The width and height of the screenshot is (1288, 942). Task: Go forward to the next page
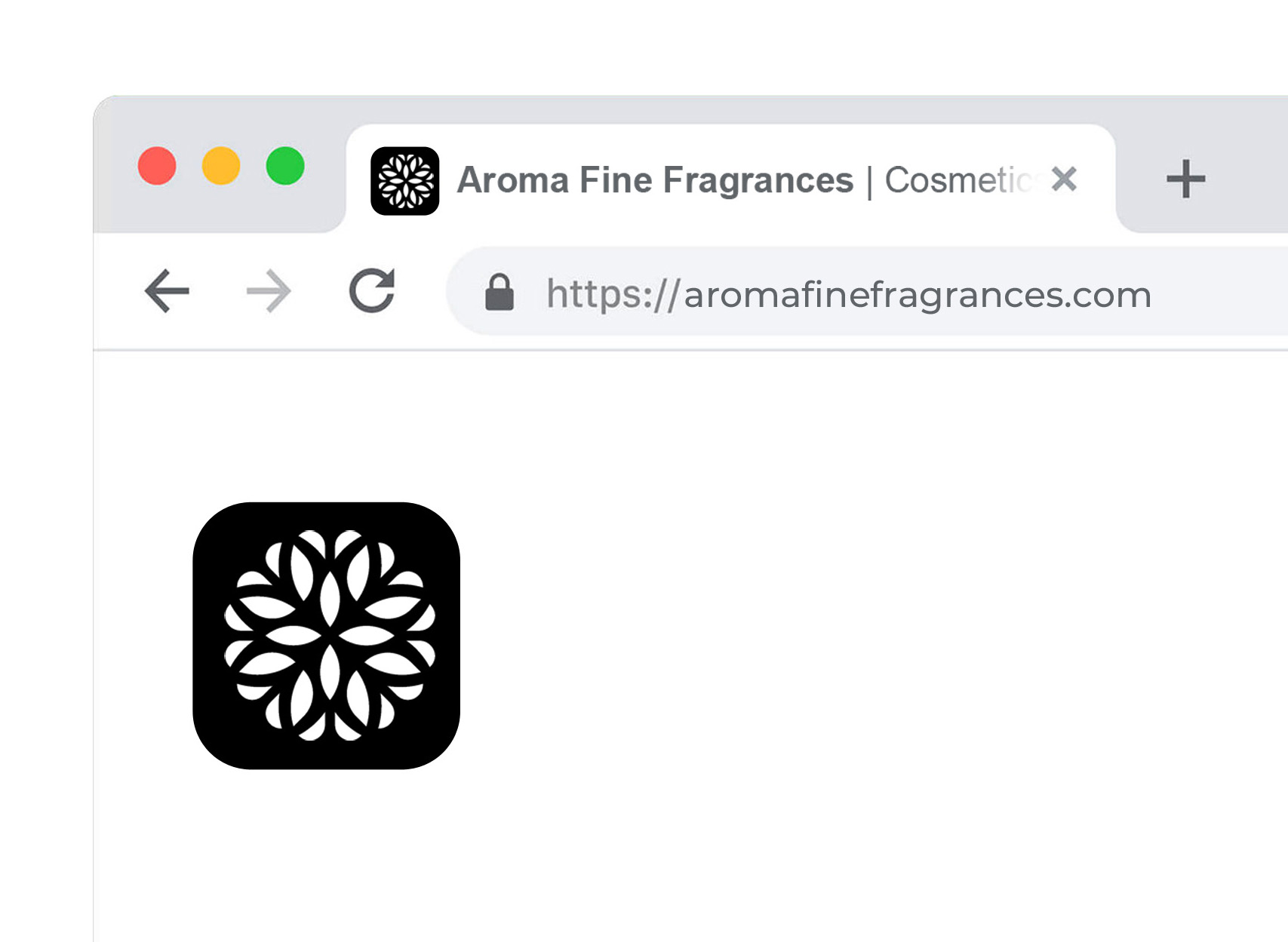pos(269,291)
